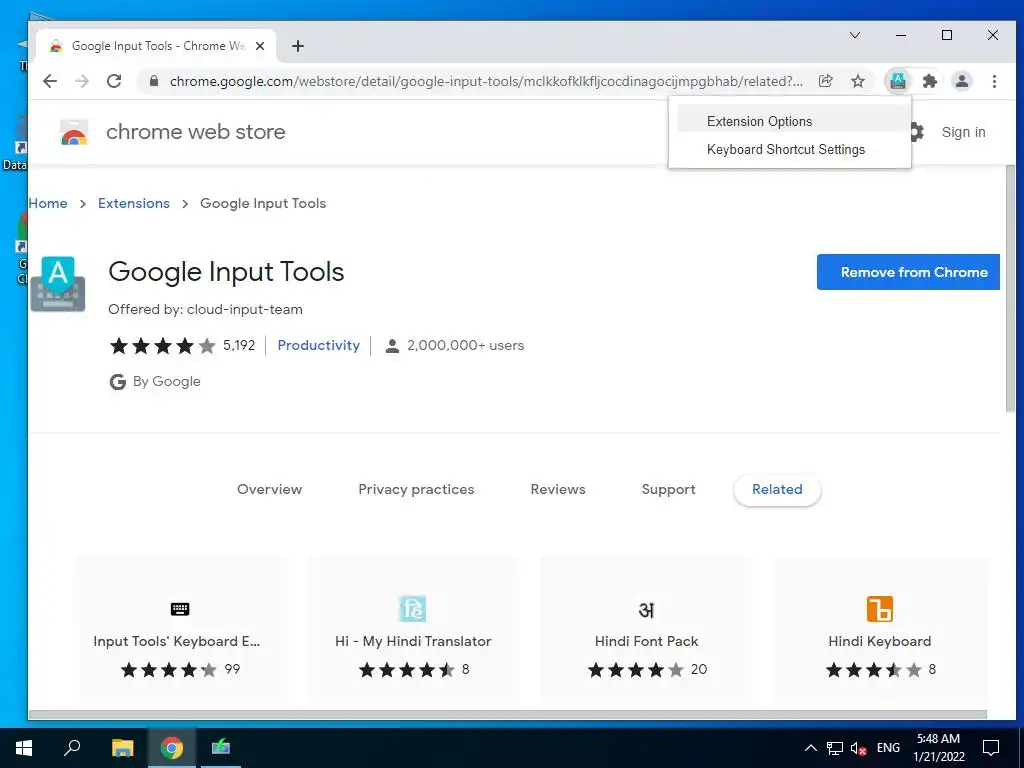Click the Input Tools' Keyboard E... keyboard icon
1024x768 pixels.
pyautogui.click(x=180, y=609)
